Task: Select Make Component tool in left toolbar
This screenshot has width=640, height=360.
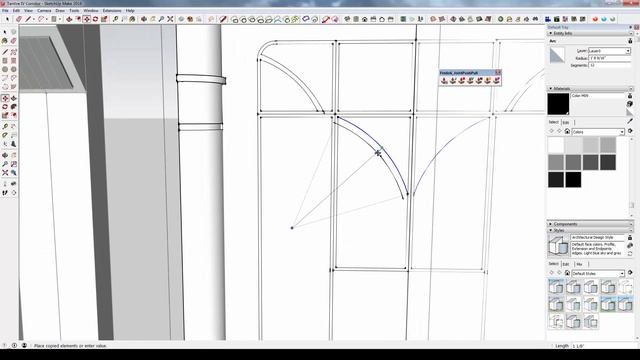Action: click(x=13, y=32)
